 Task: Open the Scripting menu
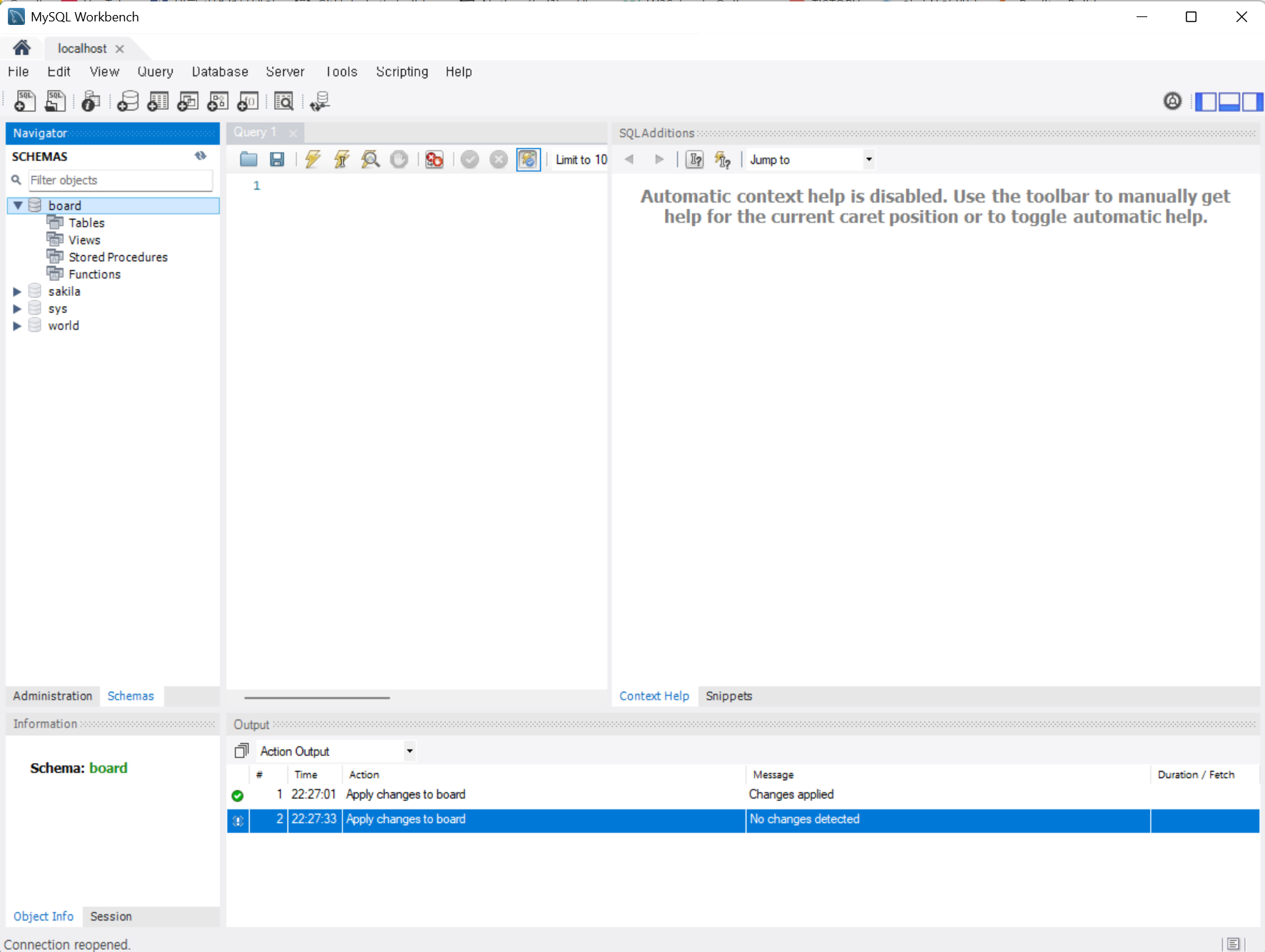click(x=402, y=71)
